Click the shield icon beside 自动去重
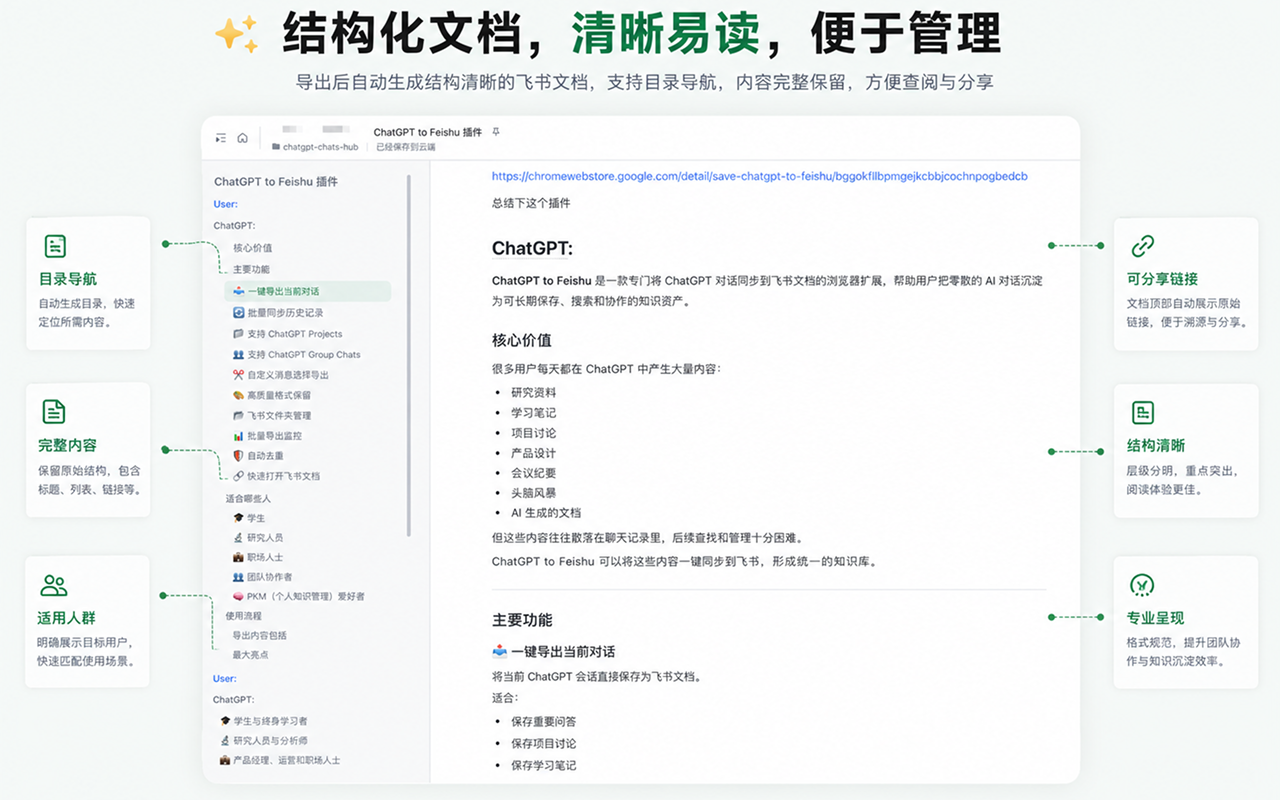The height and width of the screenshot is (800, 1280). [x=238, y=456]
